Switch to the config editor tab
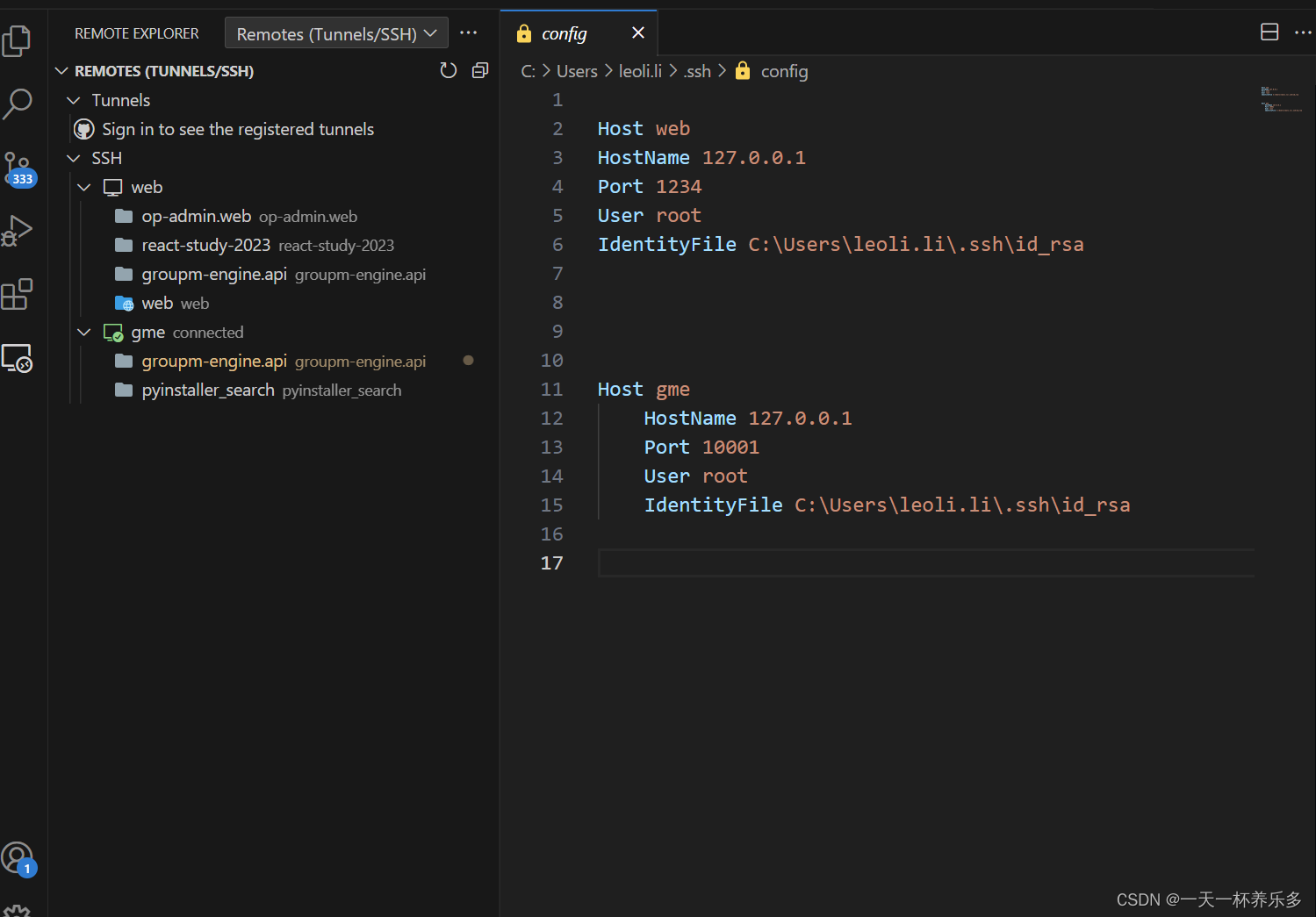 click(x=565, y=32)
